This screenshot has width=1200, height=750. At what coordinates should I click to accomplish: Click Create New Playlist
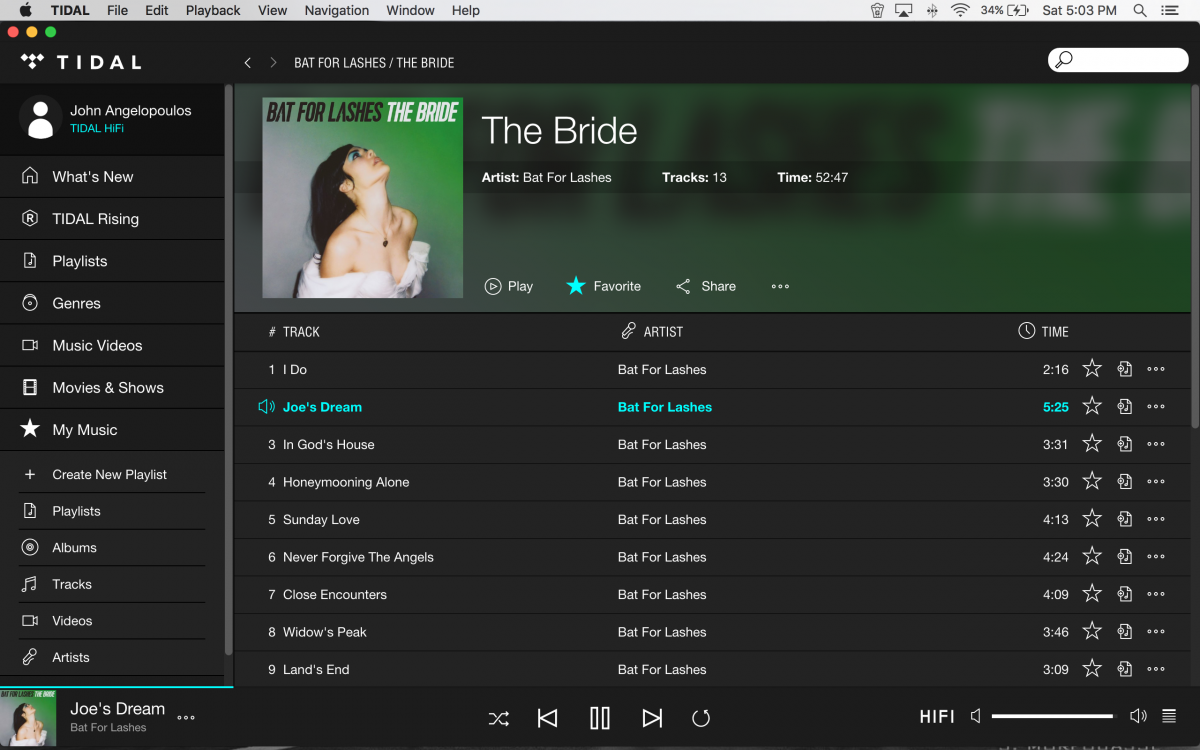pos(112,474)
